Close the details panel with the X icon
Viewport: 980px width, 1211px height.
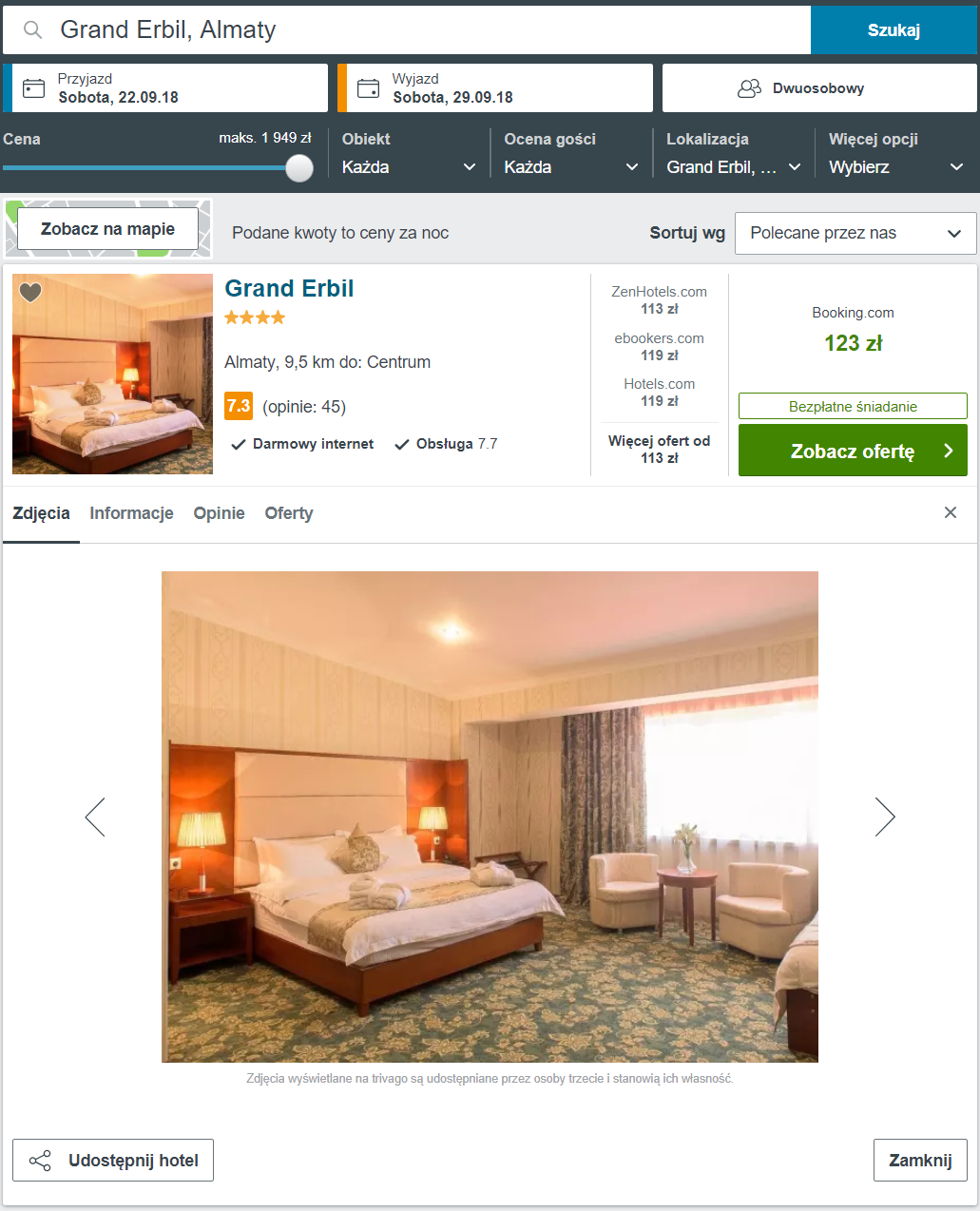tap(951, 512)
